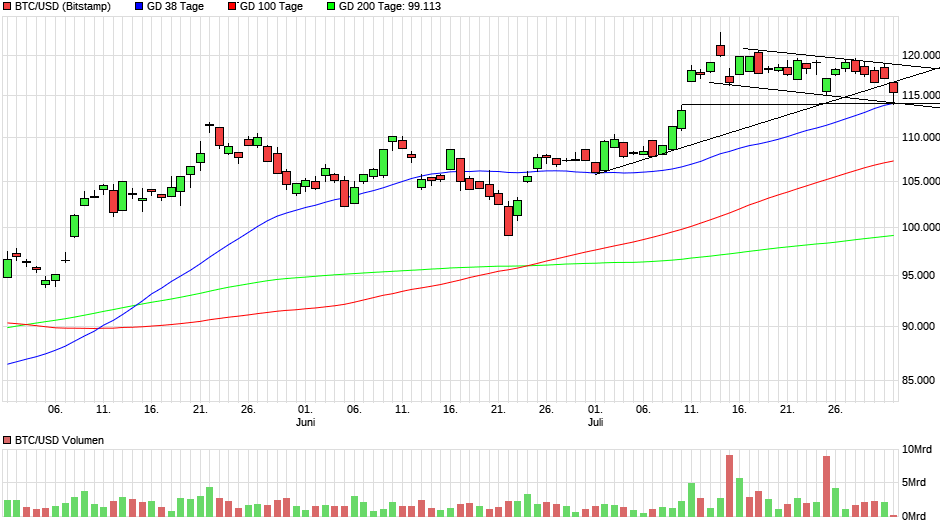Click the 85.000 price axis label

click(x=918, y=380)
